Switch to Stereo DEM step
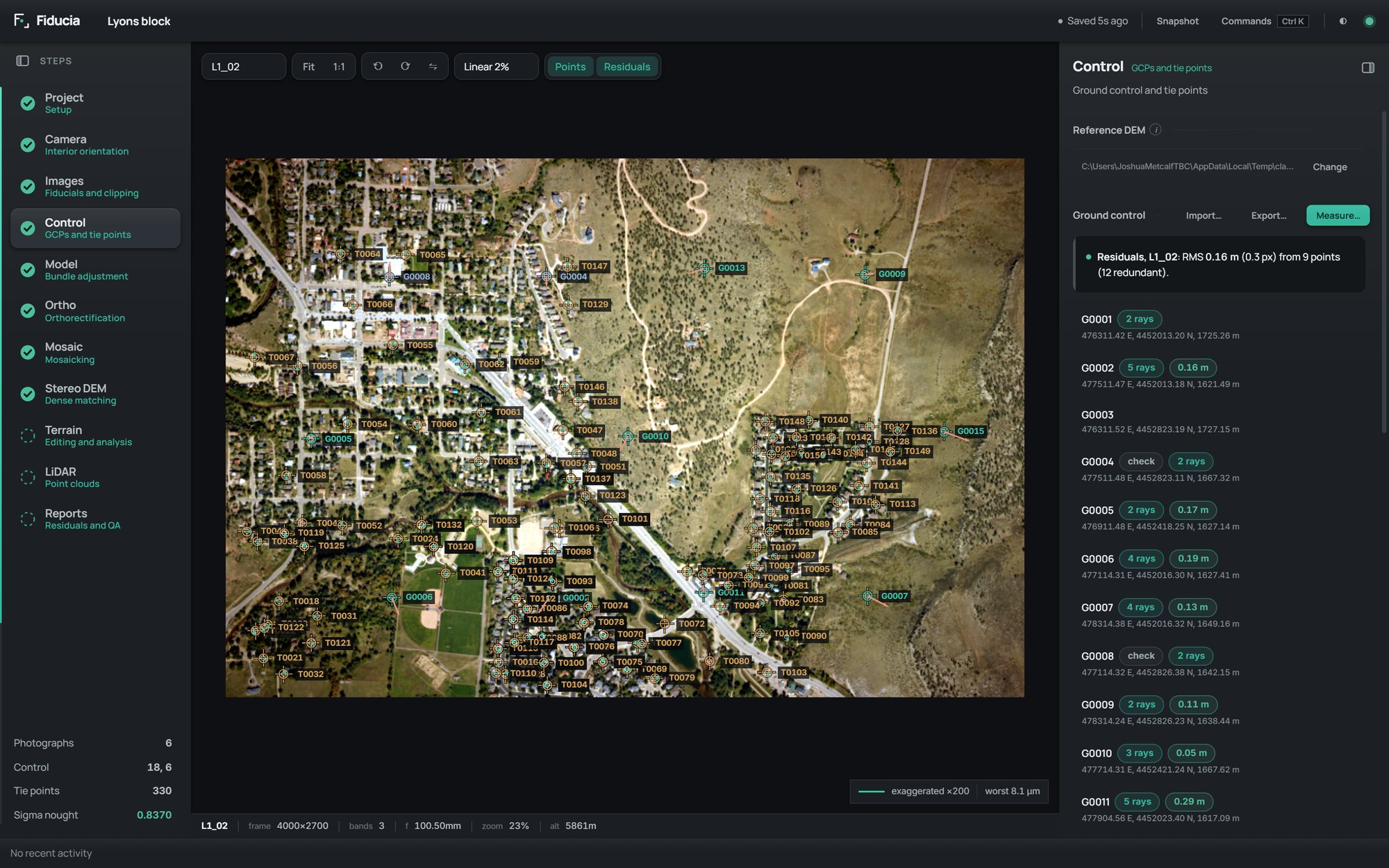The width and height of the screenshot is (1389, 868). tap(96, 394)
